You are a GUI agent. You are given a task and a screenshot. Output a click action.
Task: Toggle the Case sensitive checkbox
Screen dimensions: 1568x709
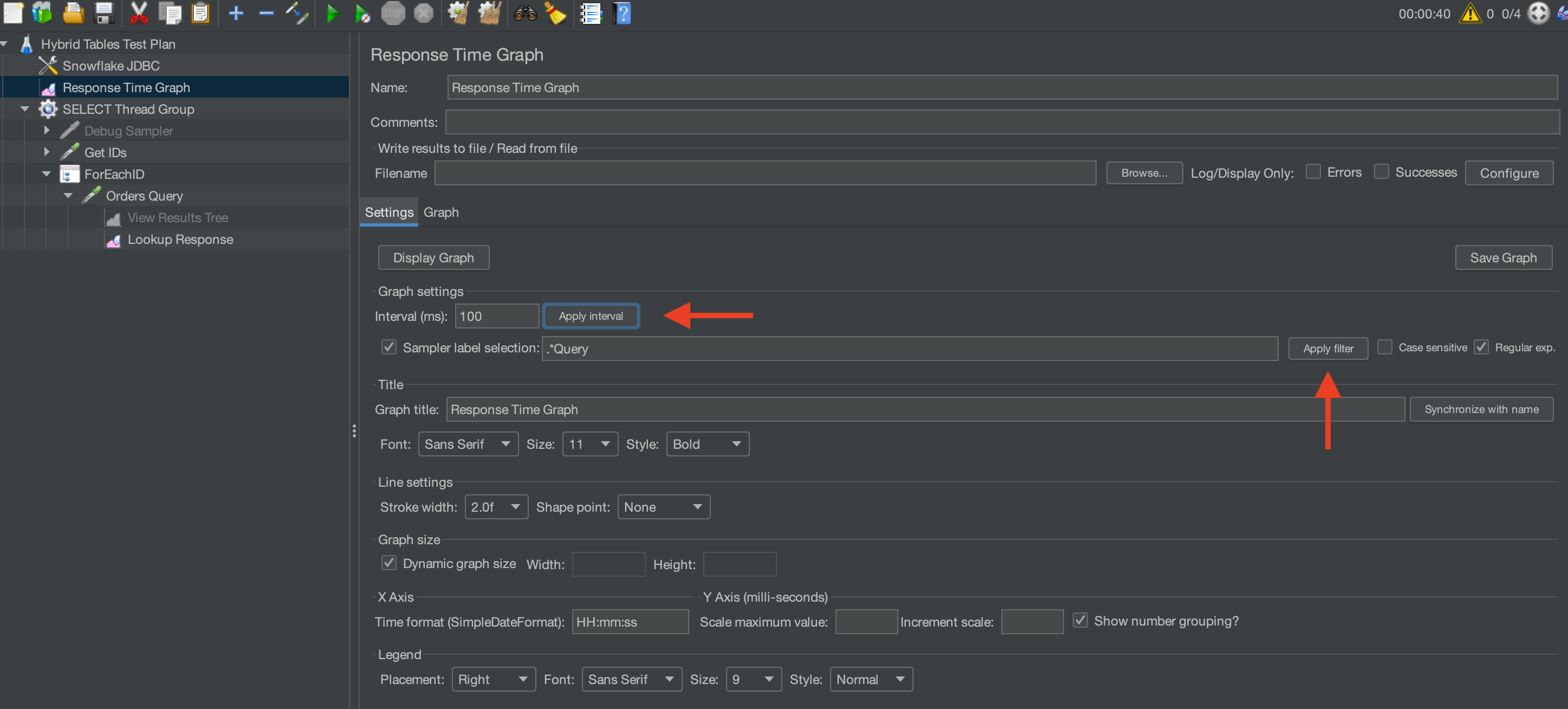pos(1384,347)
